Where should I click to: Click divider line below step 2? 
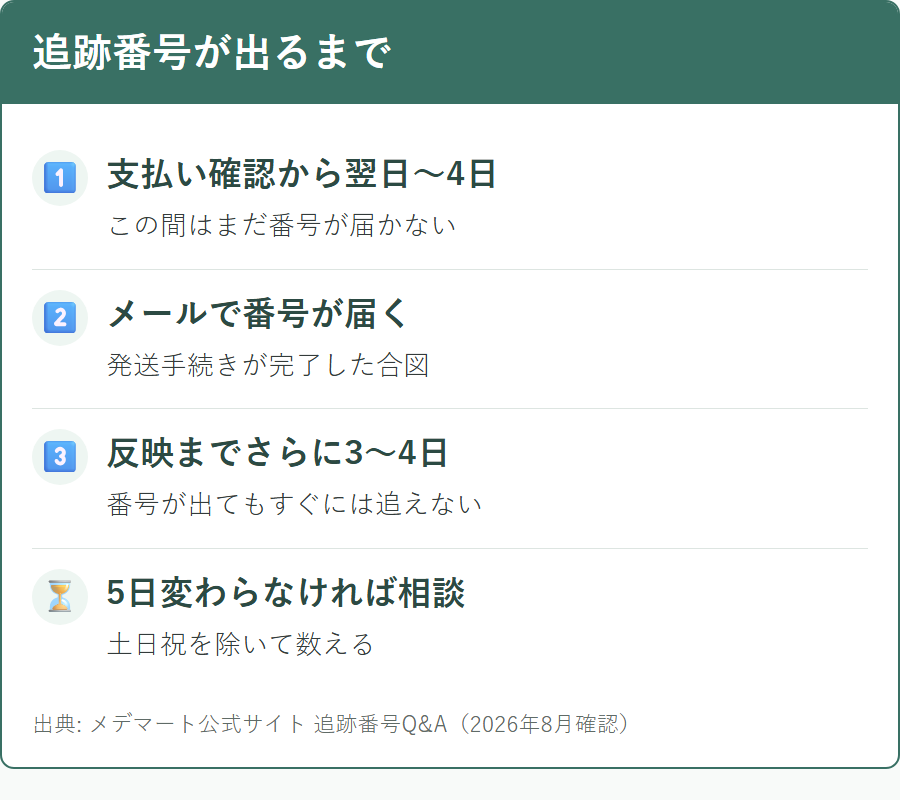450,409
